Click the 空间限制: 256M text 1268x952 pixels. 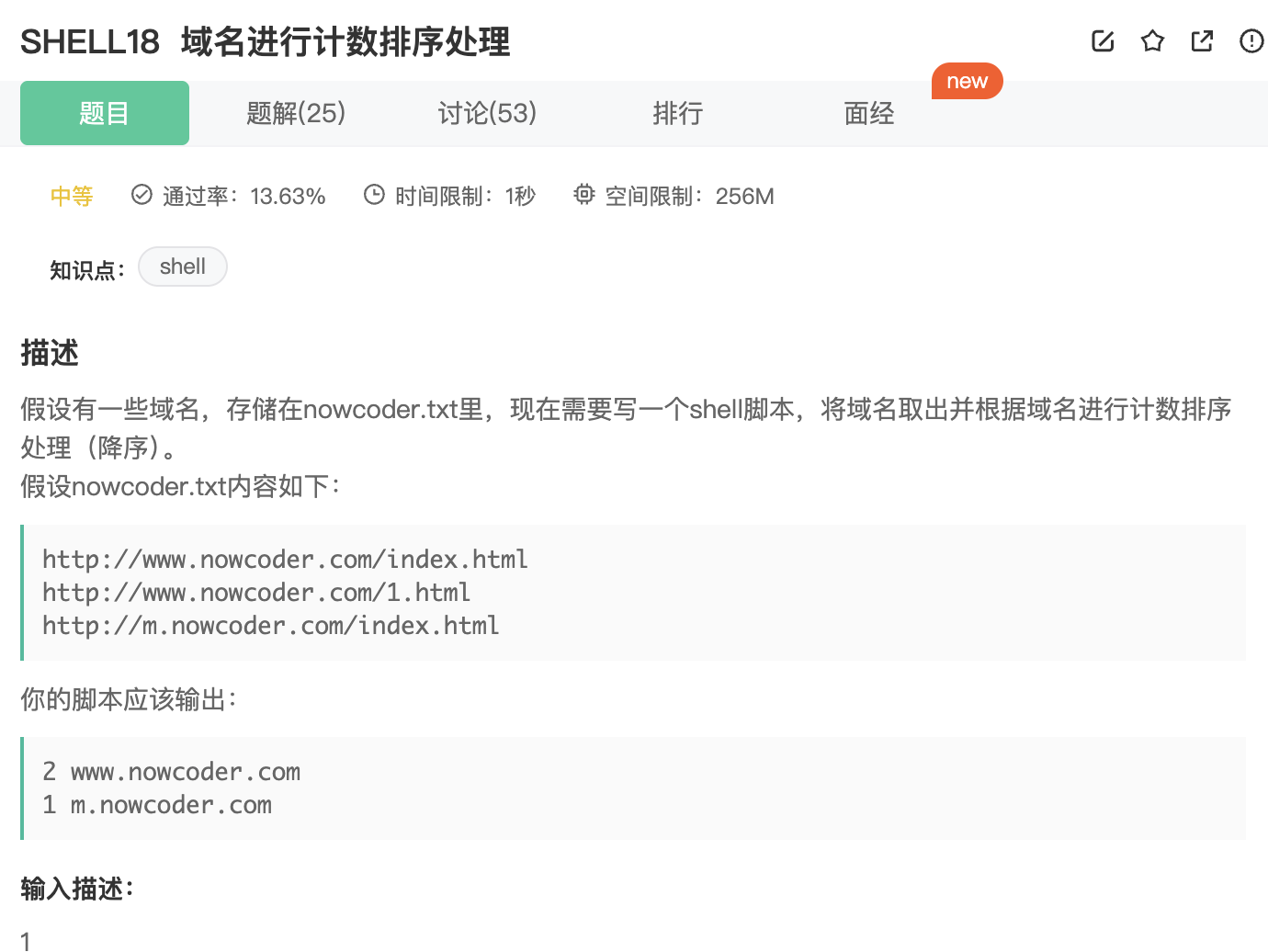[689, 196]
